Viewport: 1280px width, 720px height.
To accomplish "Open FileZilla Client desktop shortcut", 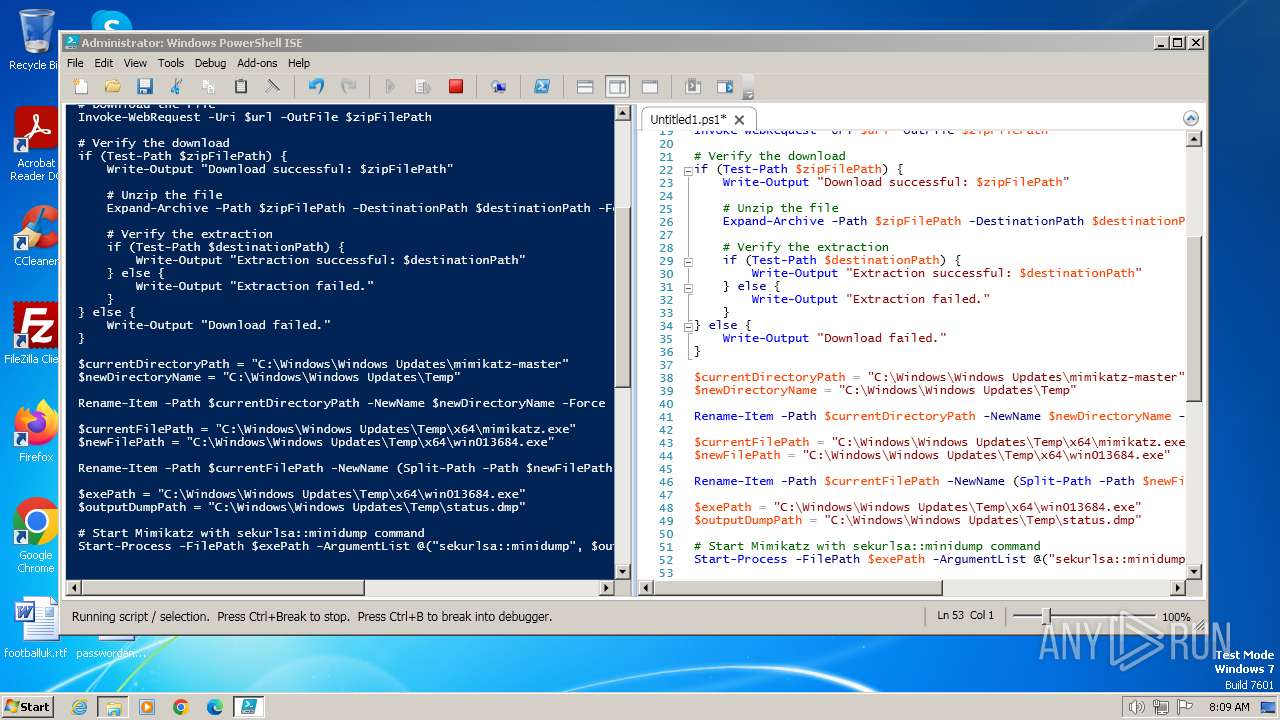I will pyautogui.click(x=34, y=334).
